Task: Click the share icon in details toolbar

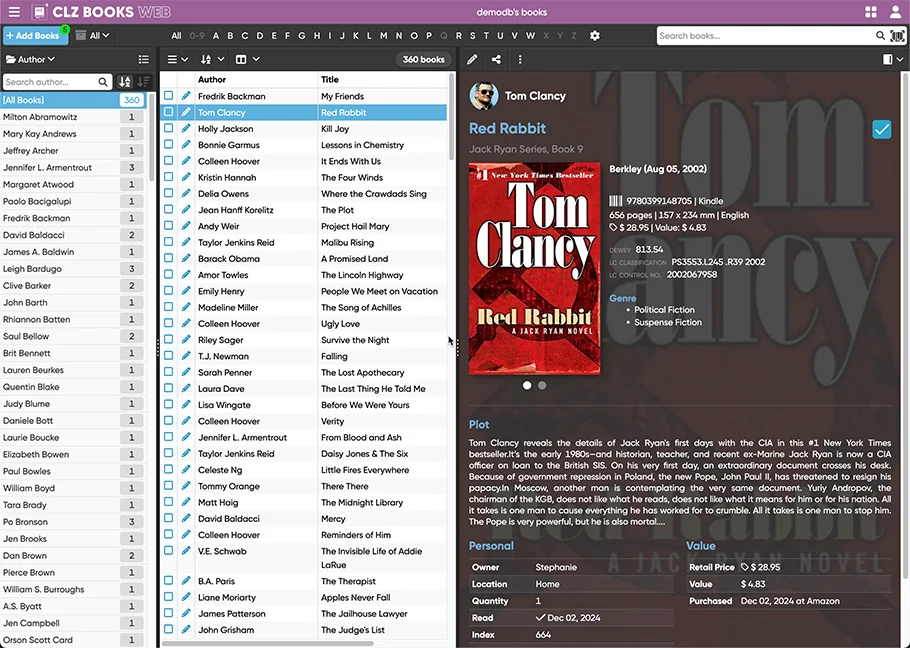Action: pos(496,59)
